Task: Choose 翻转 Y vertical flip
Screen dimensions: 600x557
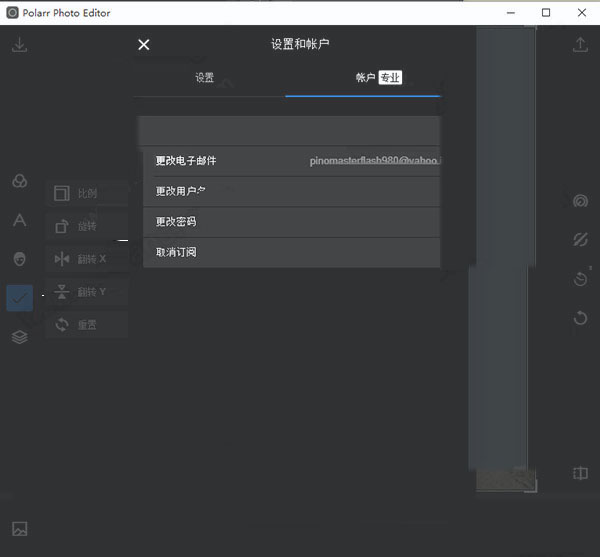Action: click(87, 292)
